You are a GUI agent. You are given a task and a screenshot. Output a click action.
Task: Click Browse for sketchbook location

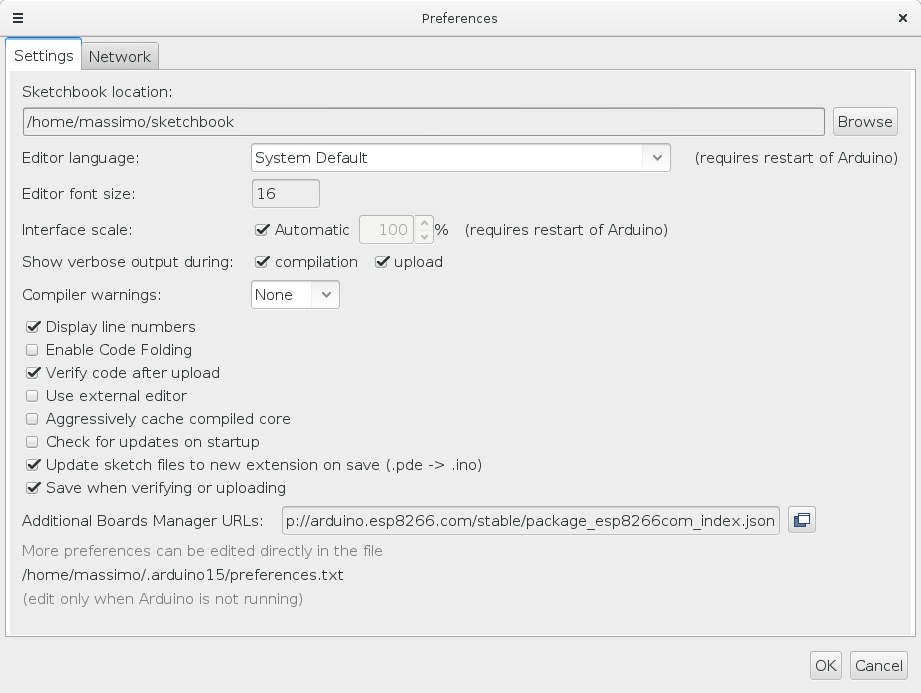pos(864,122)
